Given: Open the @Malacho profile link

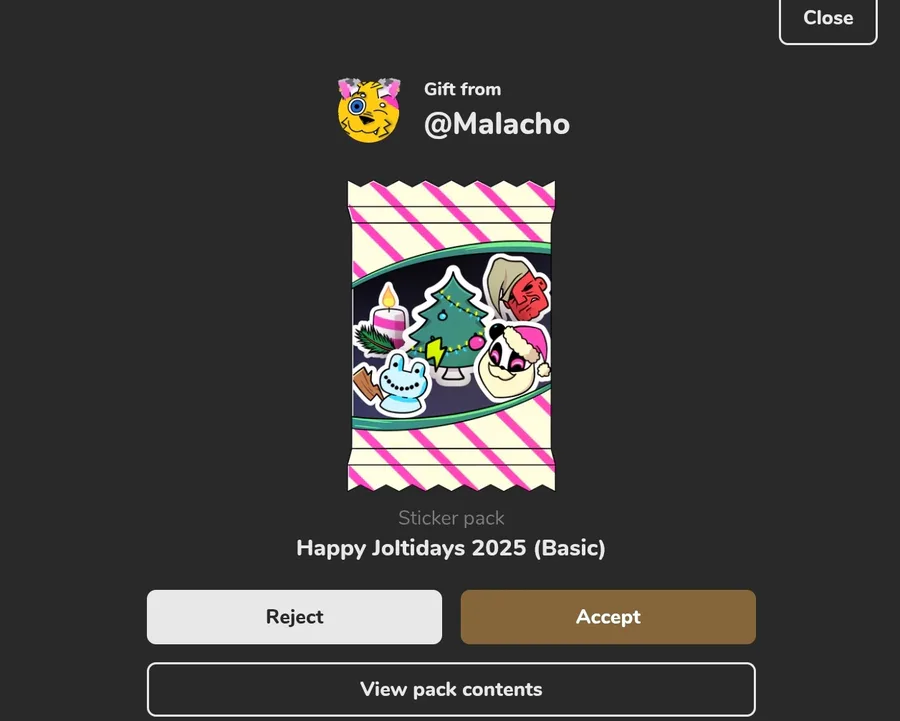Looking at the screenshot, I should (496, 123).
